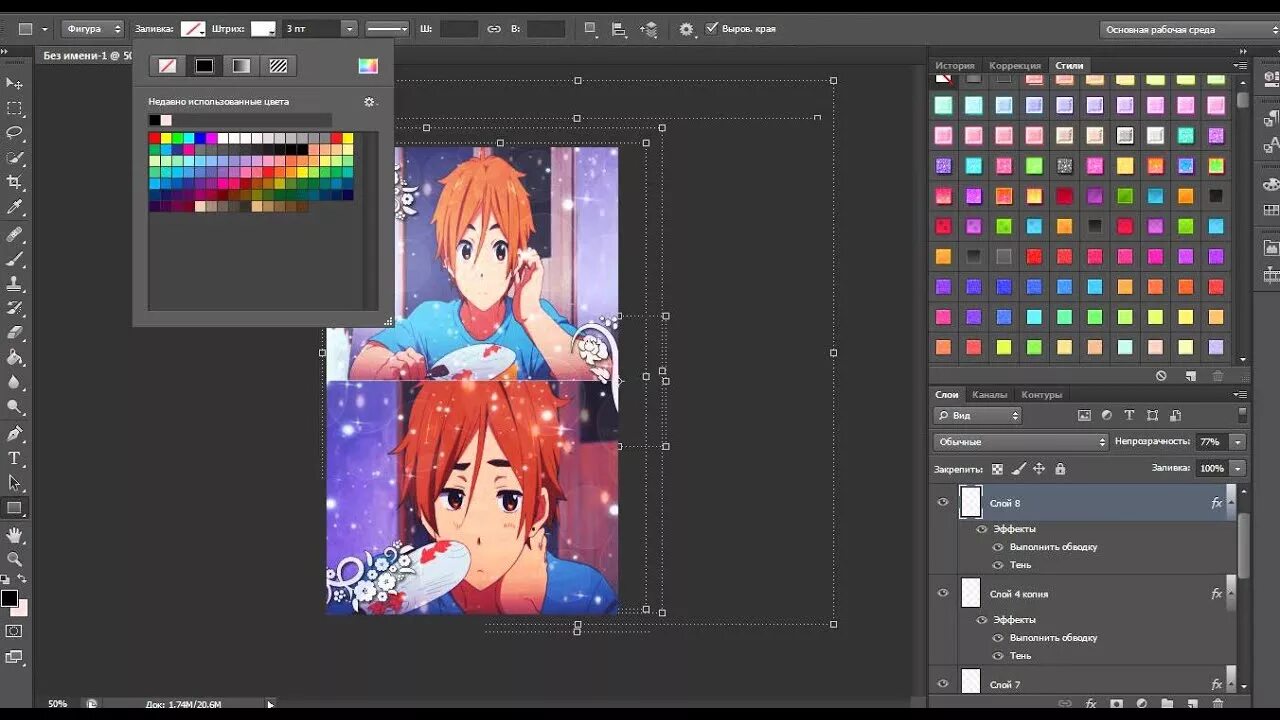Image resolution: width=1280 pixels, height=720 pixels.
Task: Open path operations in options bar
Action: pyautogui.click(x=591, y=29)
